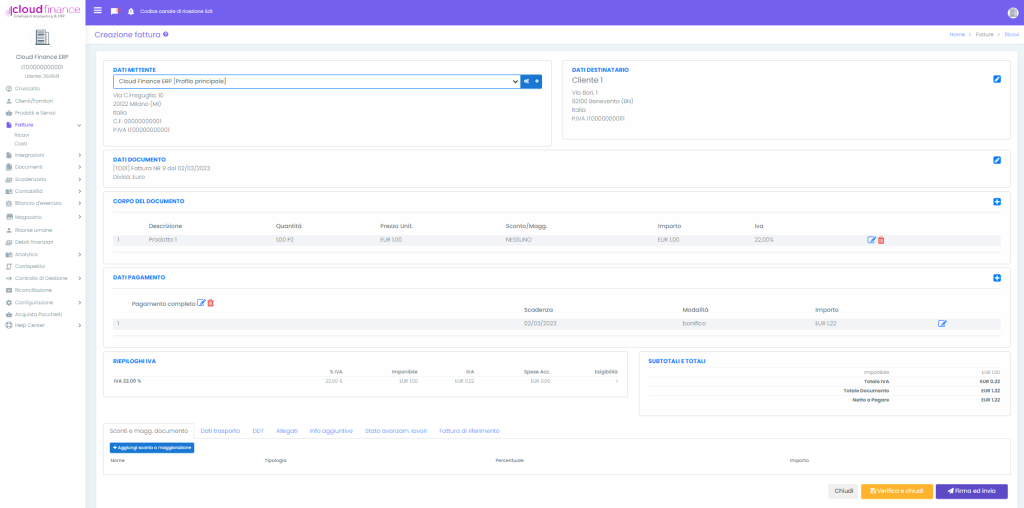Screen dimensions: 1024x508
Task: Open Riconciliazione in the sidebar
Action: point(33,290)
